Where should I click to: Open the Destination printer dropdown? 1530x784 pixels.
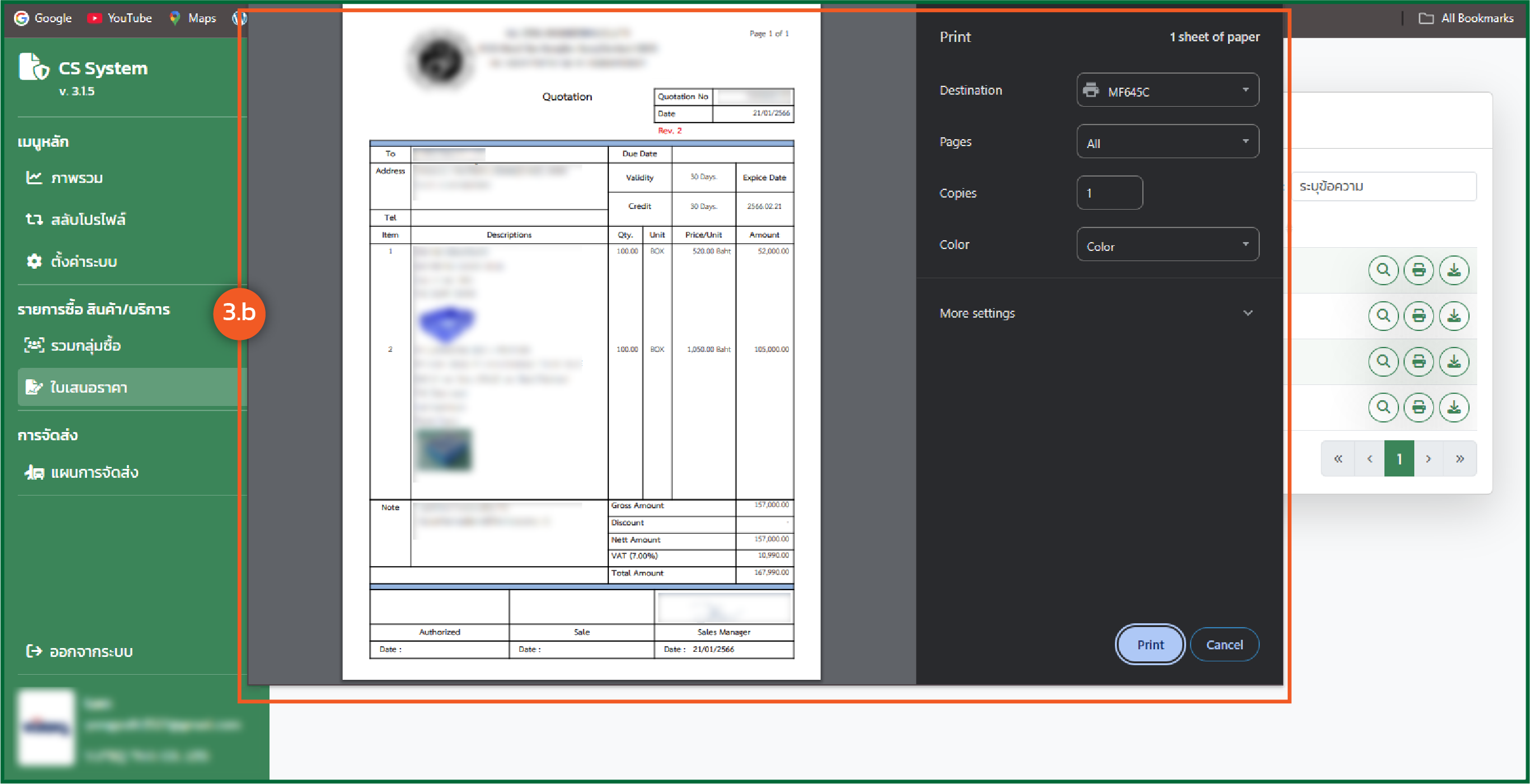(1167, 91)
